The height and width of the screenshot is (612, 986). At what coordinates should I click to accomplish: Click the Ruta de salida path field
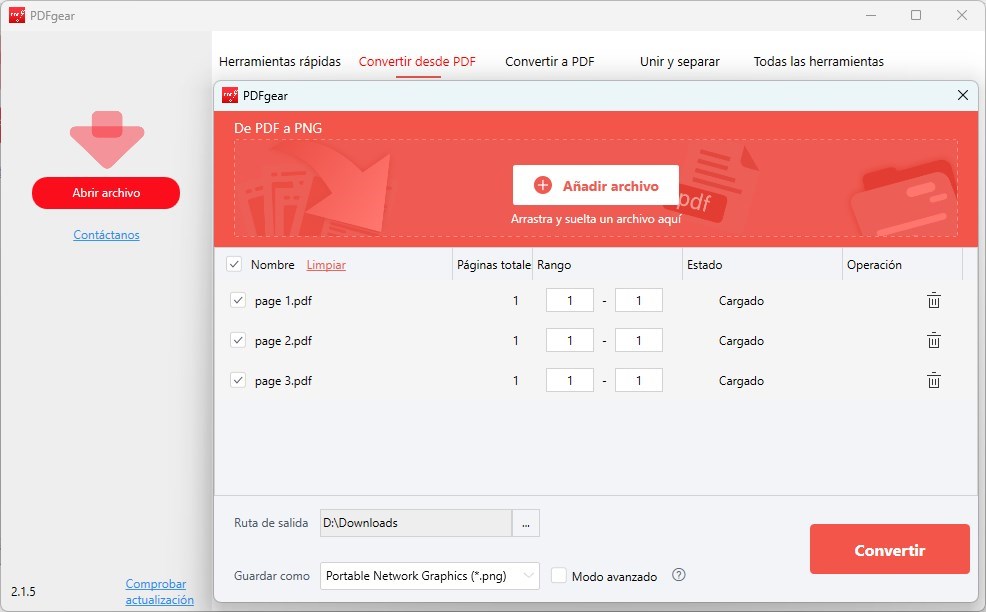tap(416, 523)
